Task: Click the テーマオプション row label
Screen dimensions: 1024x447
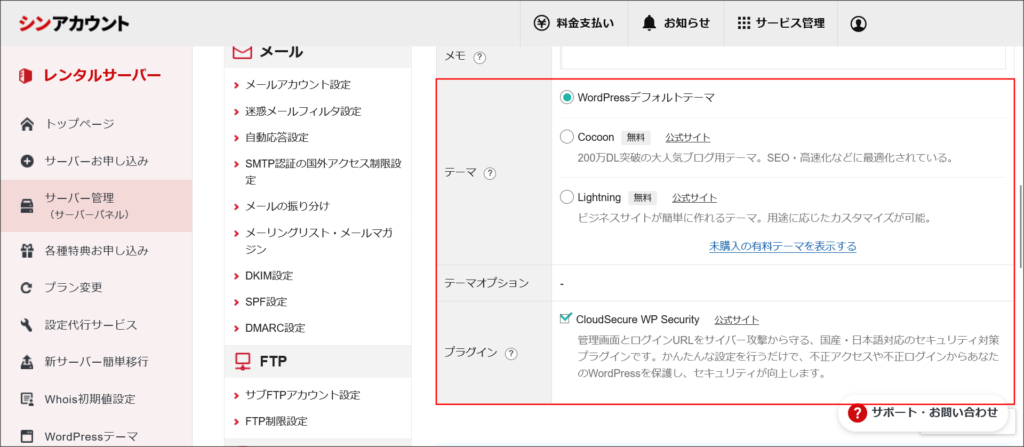Action: [x=487, y=284]
